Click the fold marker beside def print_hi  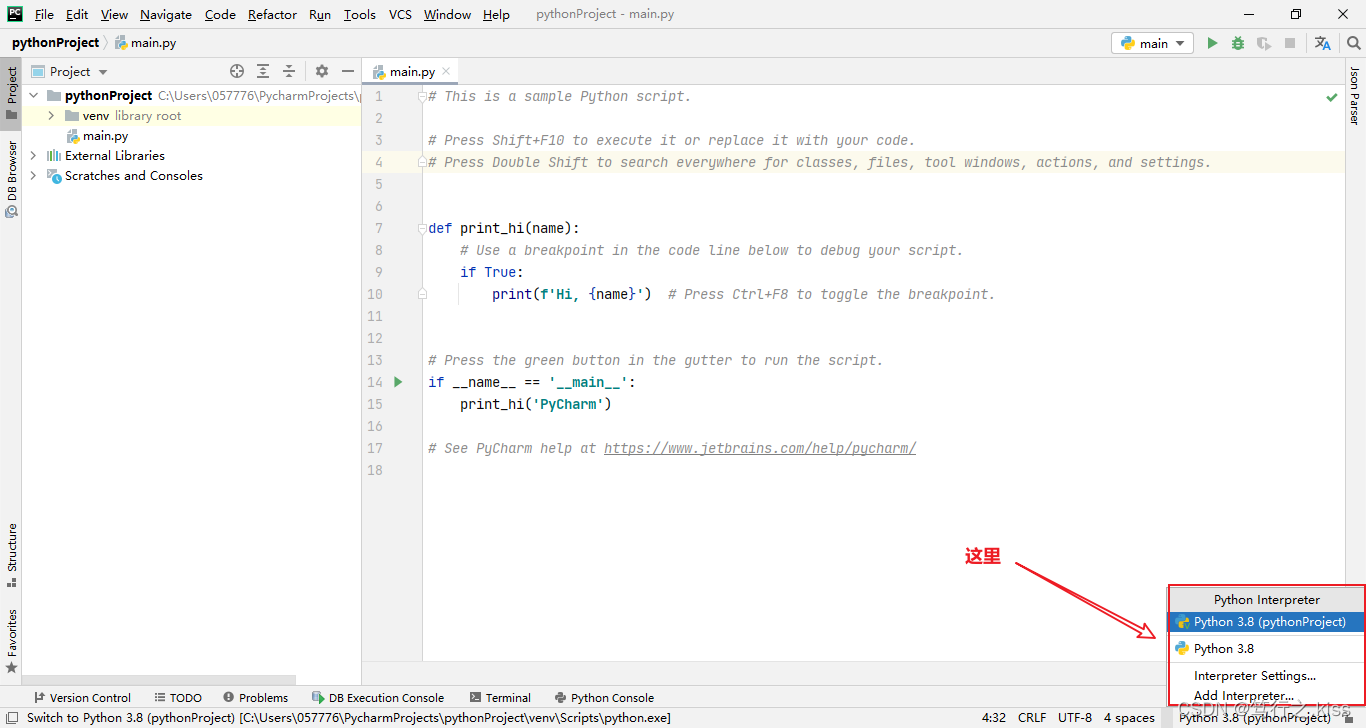point(423,228)
